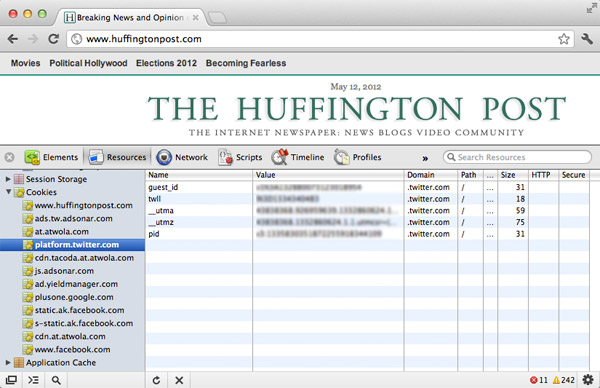600x388 pixels.
Task: Go back using the browser back arrow
Action: point(13,39)
